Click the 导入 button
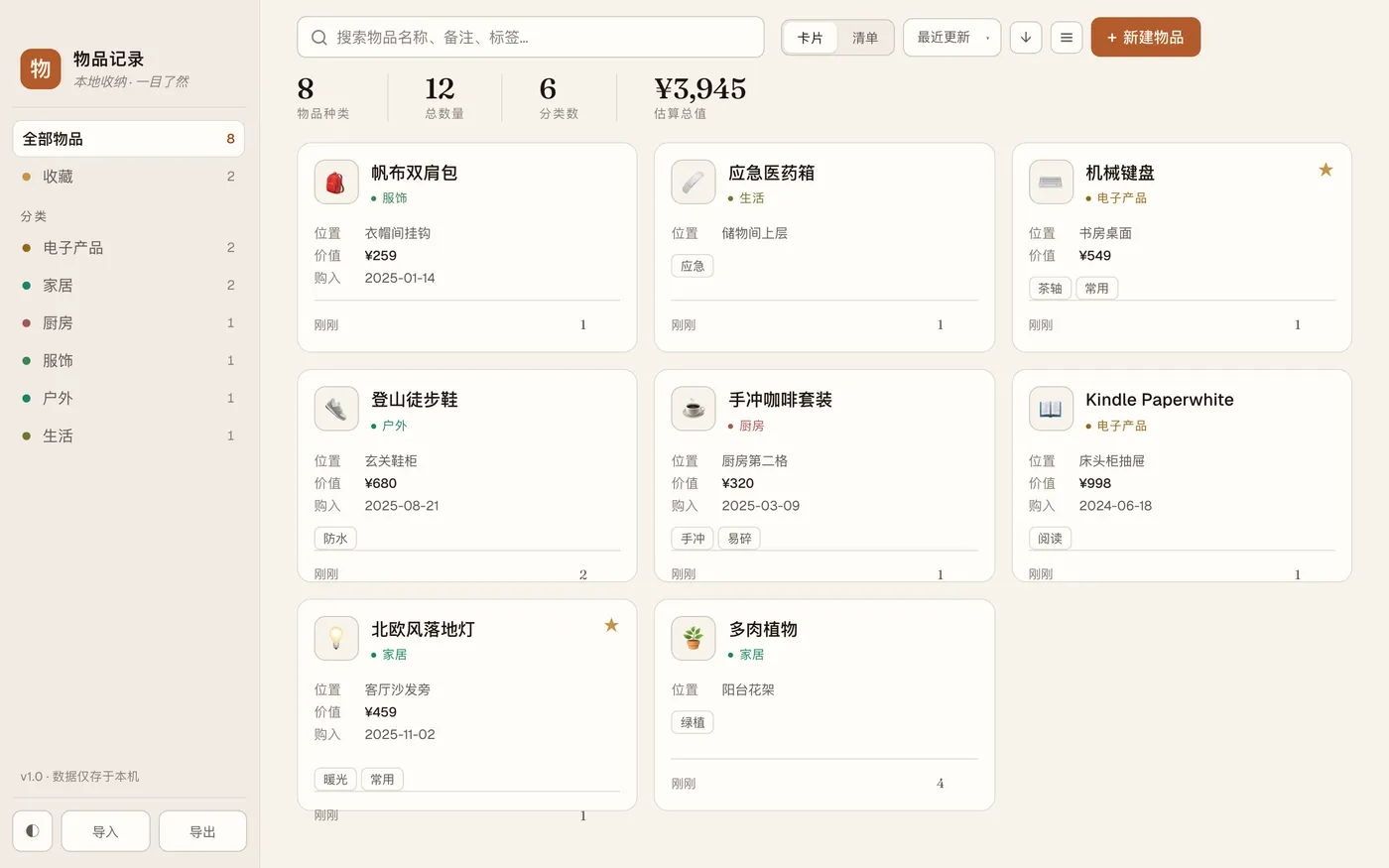This screenshot has height=868, width=1389. pyautogui.click(x=105, y=831)
